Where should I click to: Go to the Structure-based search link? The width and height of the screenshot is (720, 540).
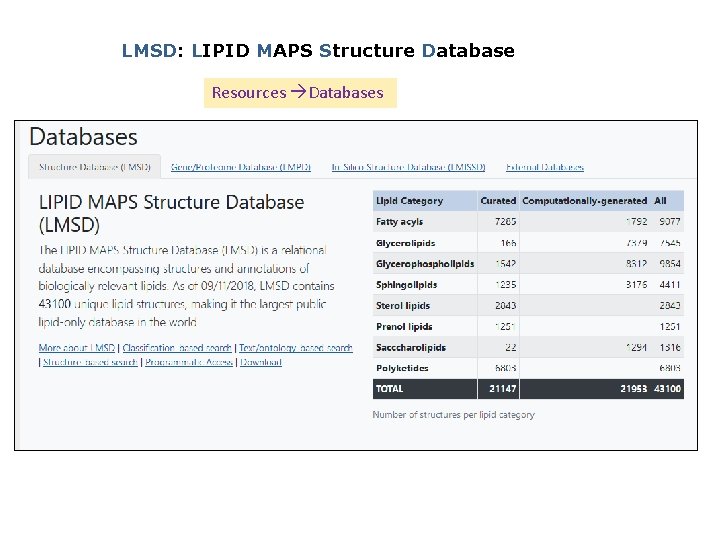[90, 362]
